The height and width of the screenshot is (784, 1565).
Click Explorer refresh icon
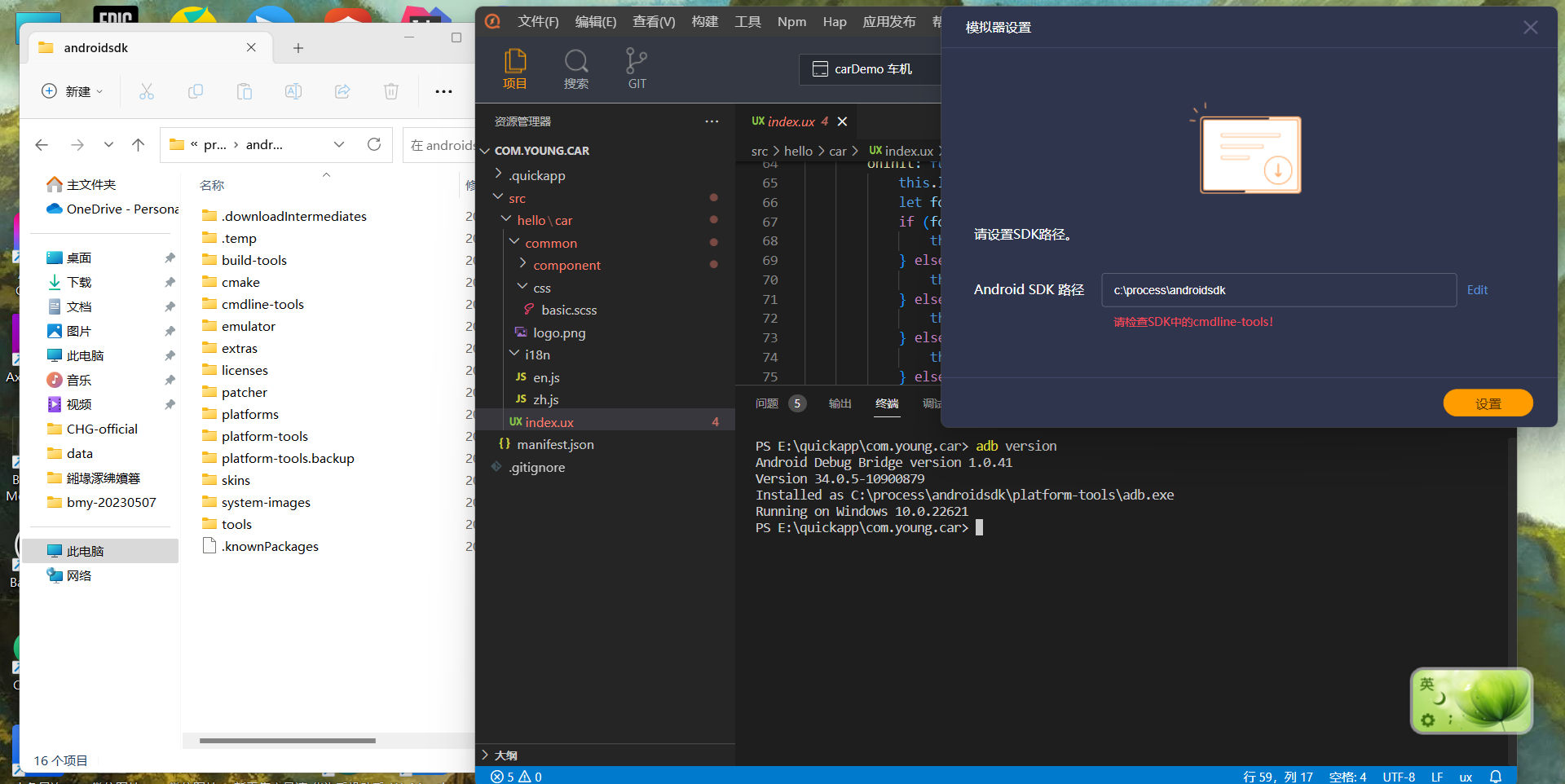click(374, 144)
